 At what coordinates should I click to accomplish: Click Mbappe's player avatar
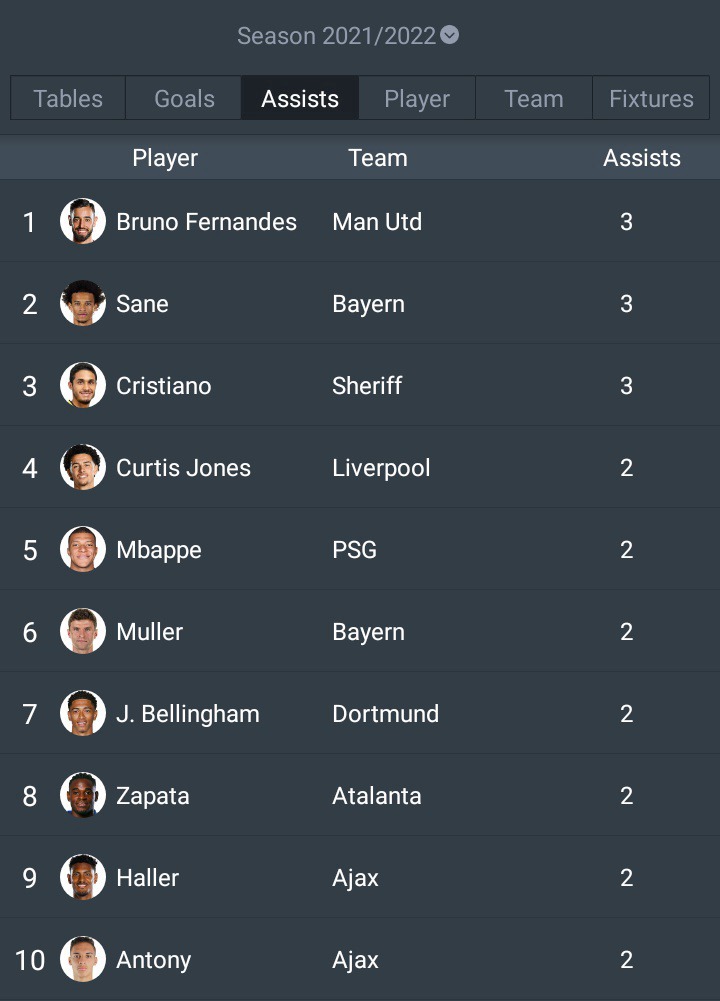click(x=83, y=549)
